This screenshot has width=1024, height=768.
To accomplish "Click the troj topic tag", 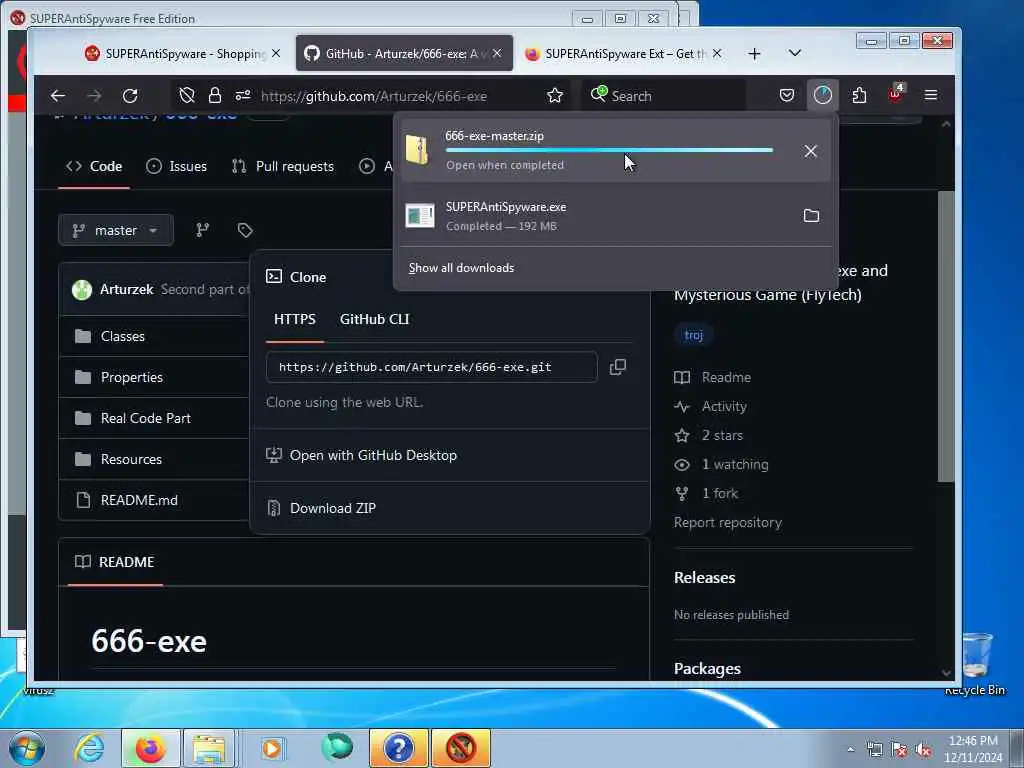I will coord(694,335).
